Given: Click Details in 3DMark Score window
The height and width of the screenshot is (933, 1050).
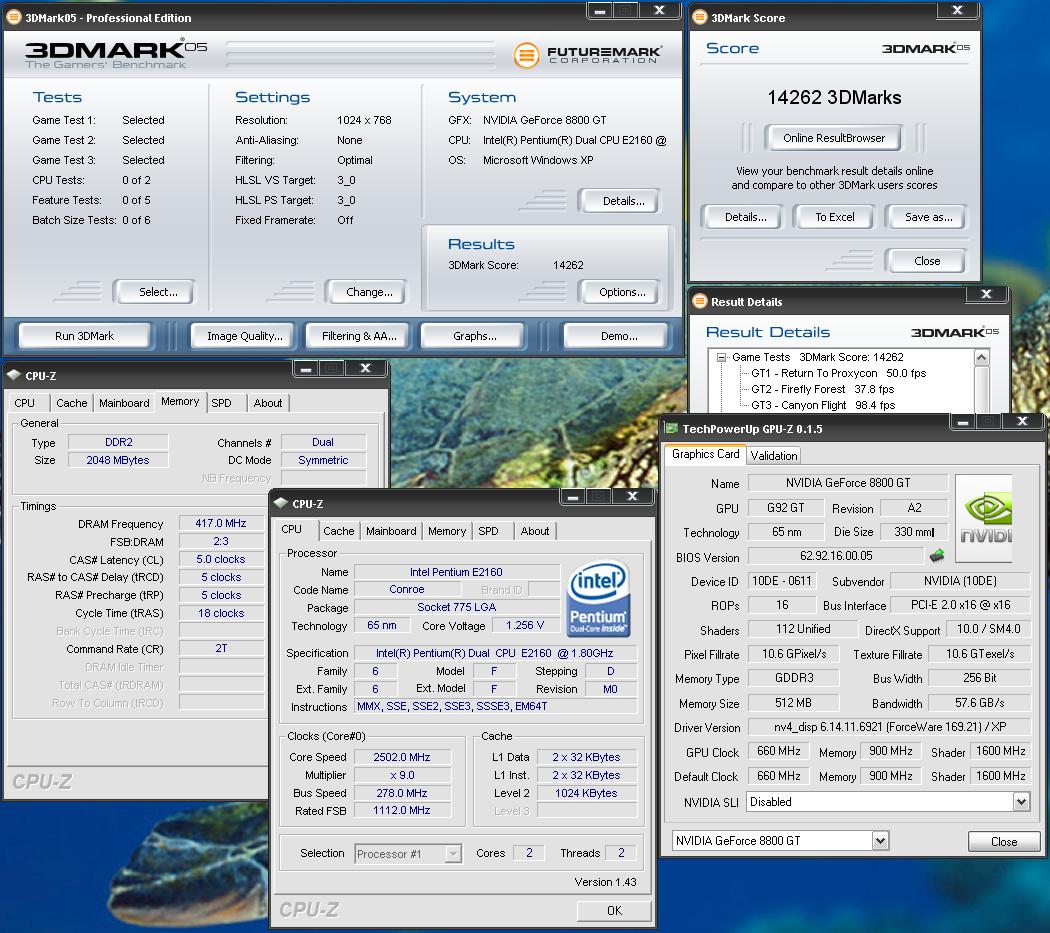Looking at the screenshot, I should (743, 217).
